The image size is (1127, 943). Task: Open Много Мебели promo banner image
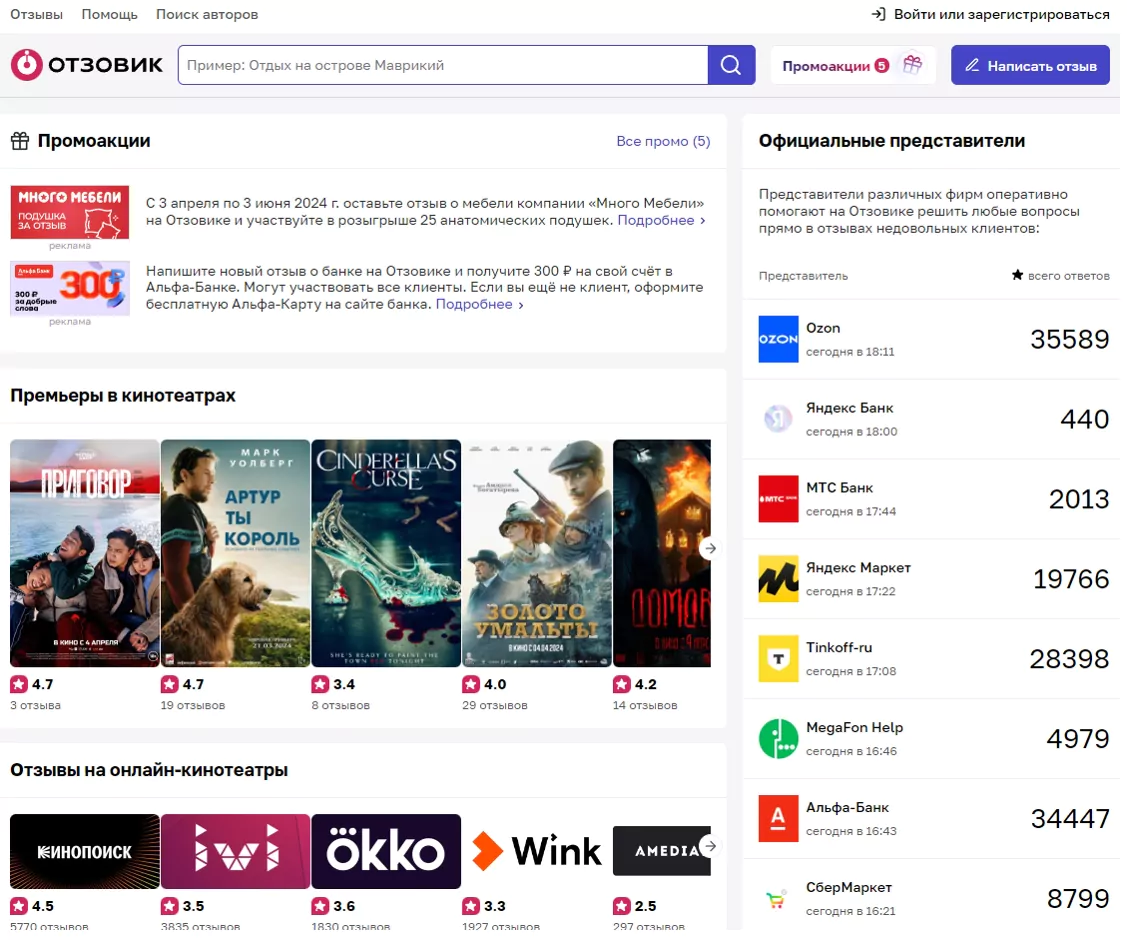[x=70, y=213]
